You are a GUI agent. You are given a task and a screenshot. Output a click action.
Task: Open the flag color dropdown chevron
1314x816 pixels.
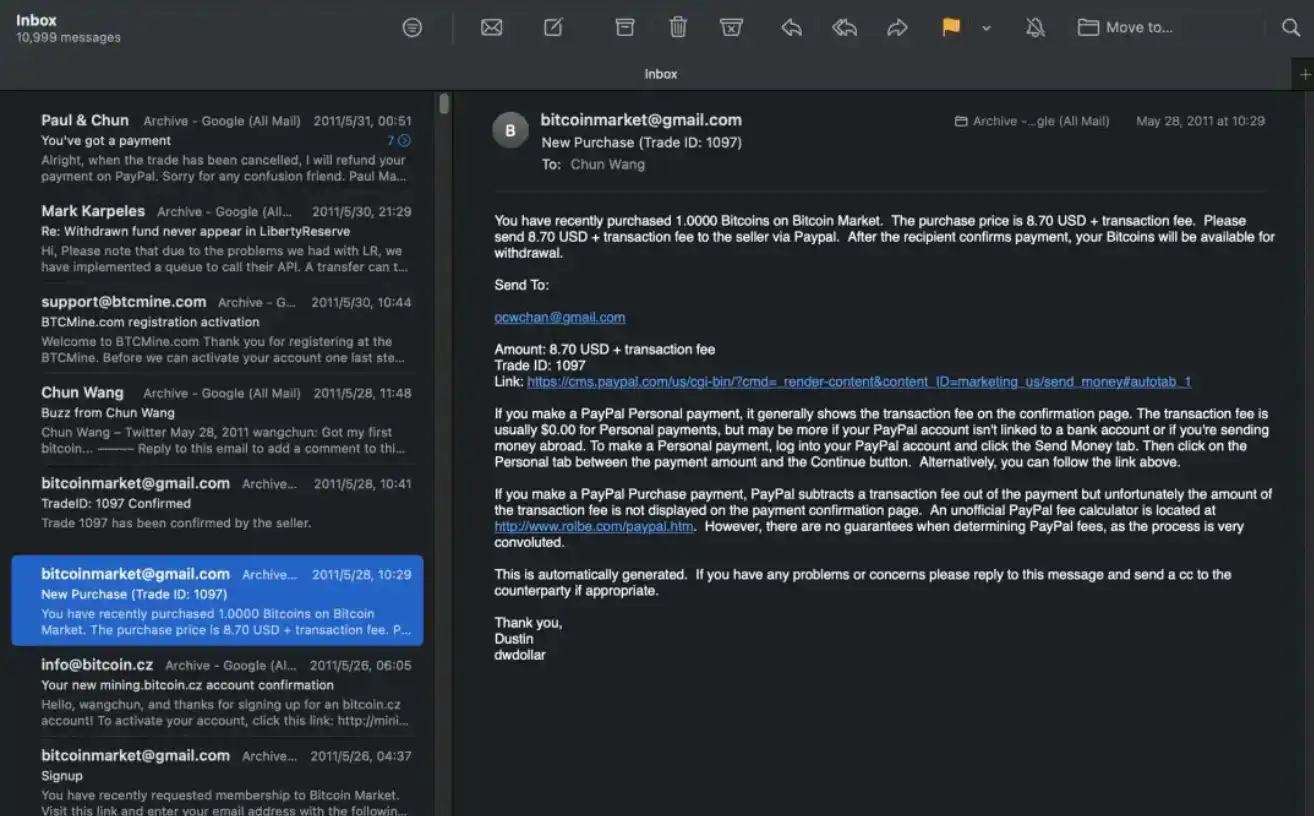[986, 28]
